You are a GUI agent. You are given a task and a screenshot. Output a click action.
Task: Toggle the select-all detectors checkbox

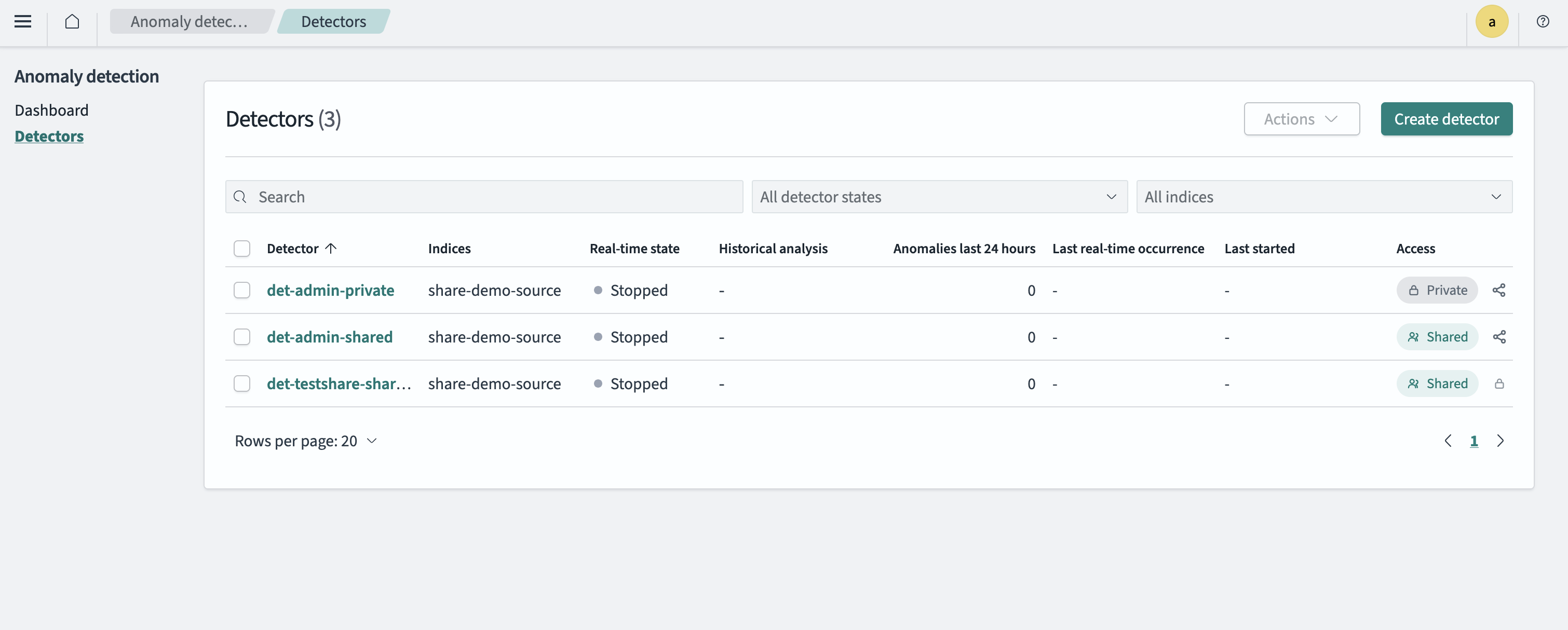(x=241, y=248)
